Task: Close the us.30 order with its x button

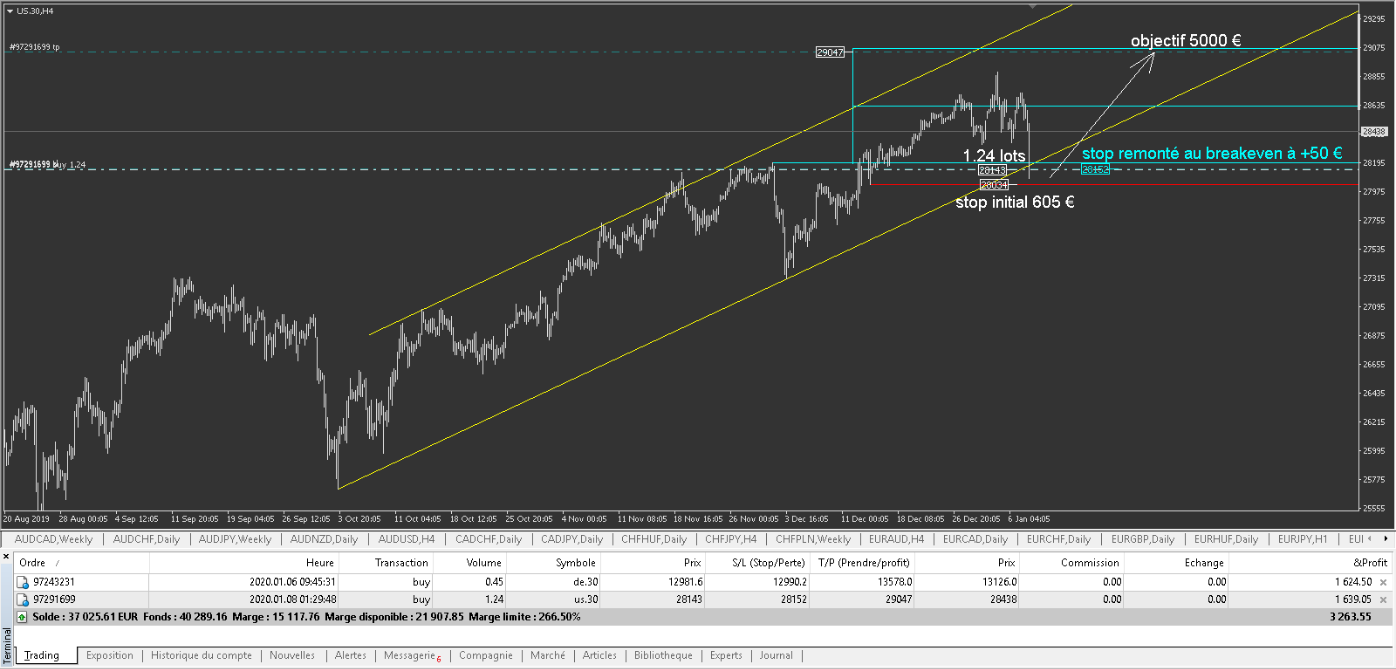Action: tap(1384, 599)
